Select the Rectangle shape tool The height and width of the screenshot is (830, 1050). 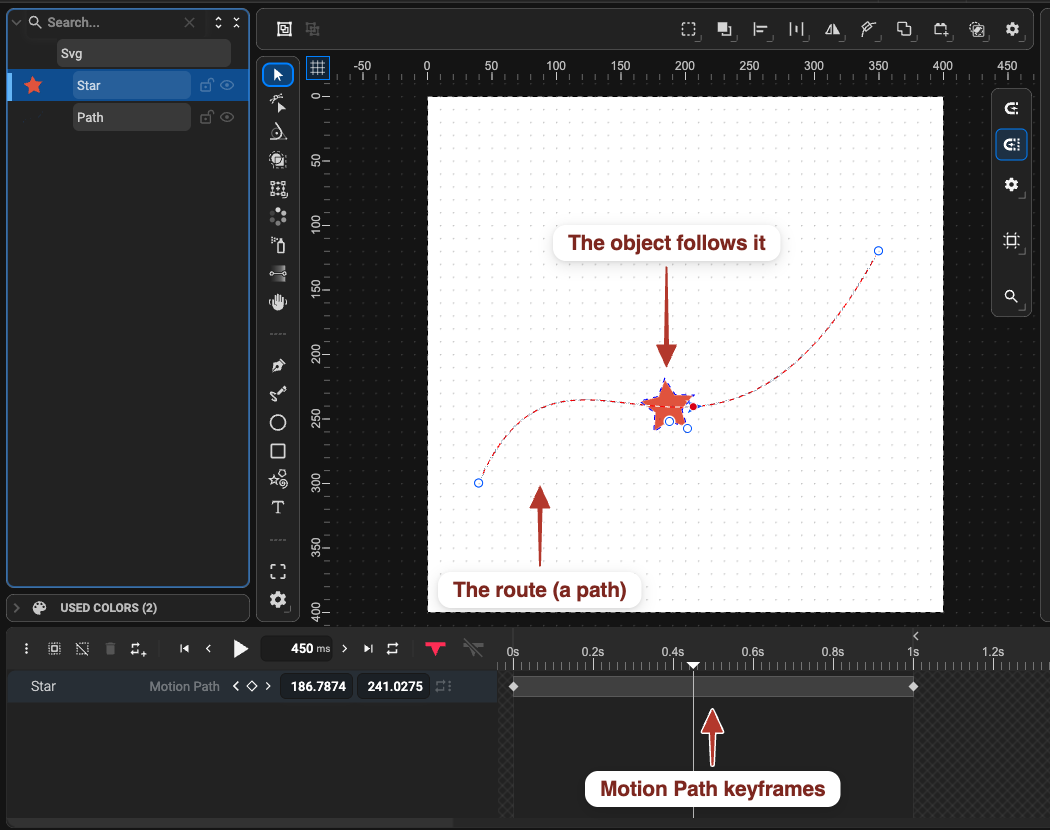pyautogui.click(x=278, y=451)
